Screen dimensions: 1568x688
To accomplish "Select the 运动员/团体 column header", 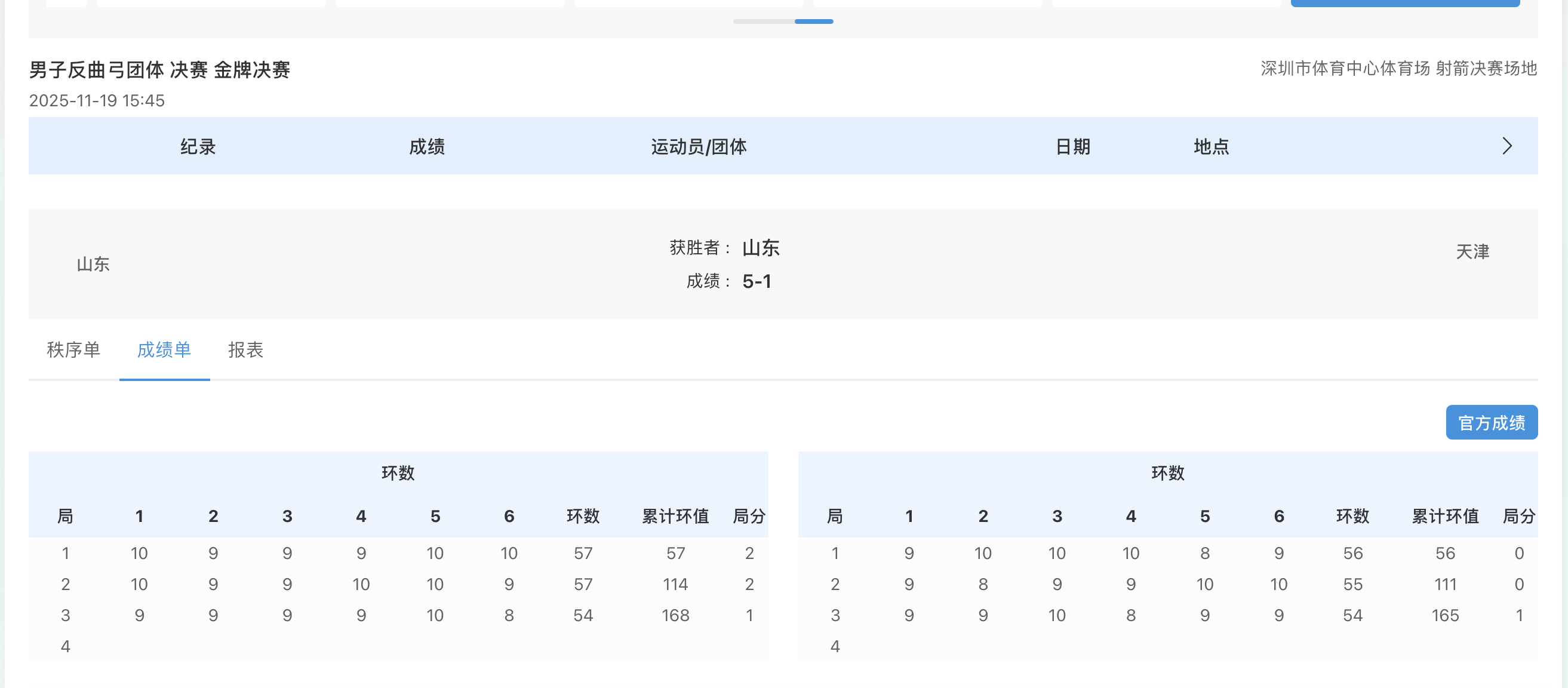I will 699,146.
